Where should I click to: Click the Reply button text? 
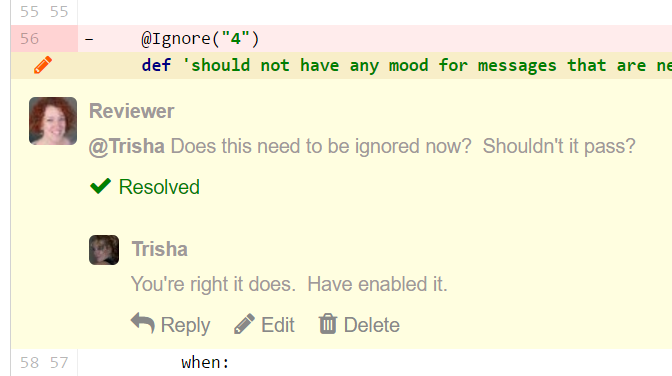click(x=185, y=325)
